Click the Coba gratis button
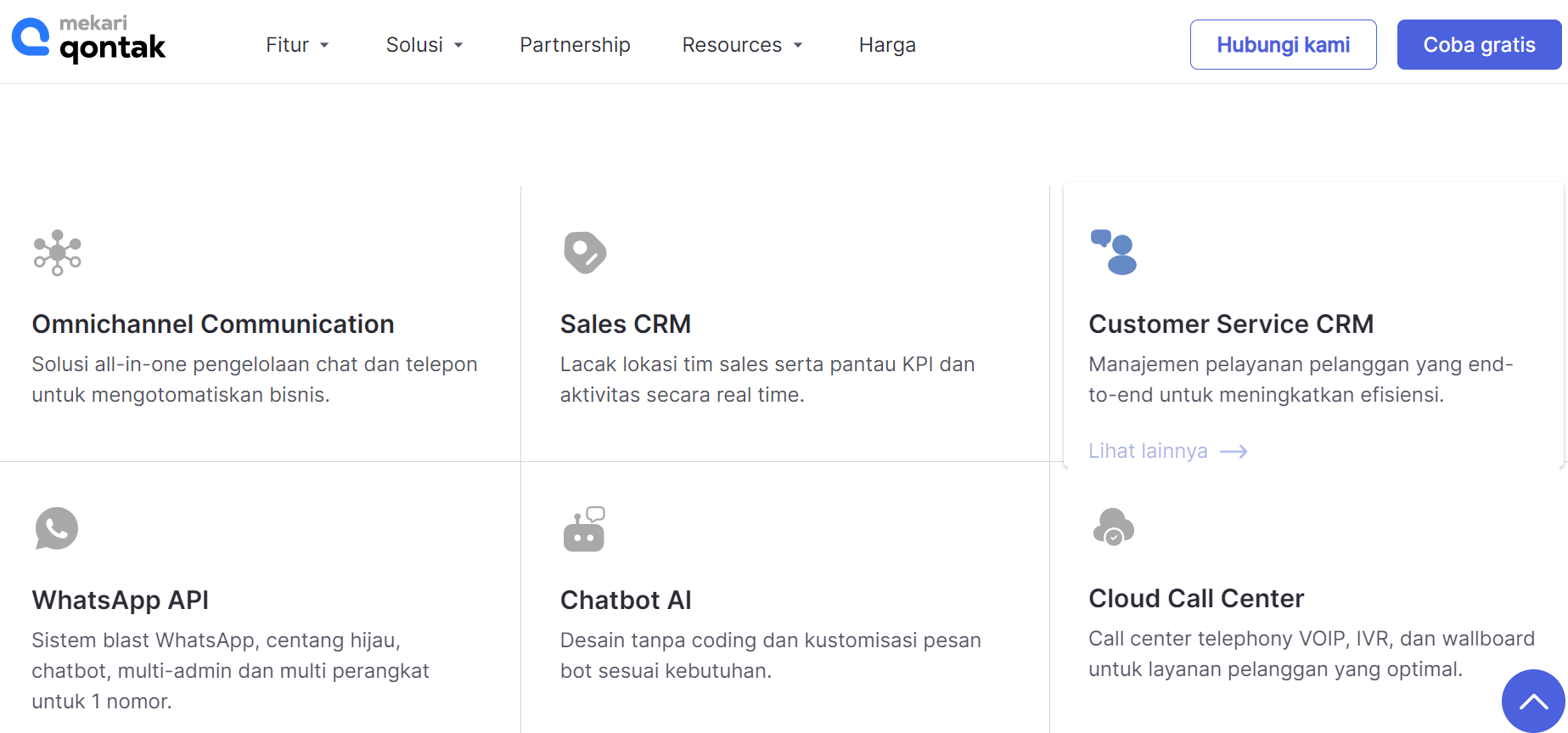This screenshot has width=1568, height=733. [x=1479, y=44]
